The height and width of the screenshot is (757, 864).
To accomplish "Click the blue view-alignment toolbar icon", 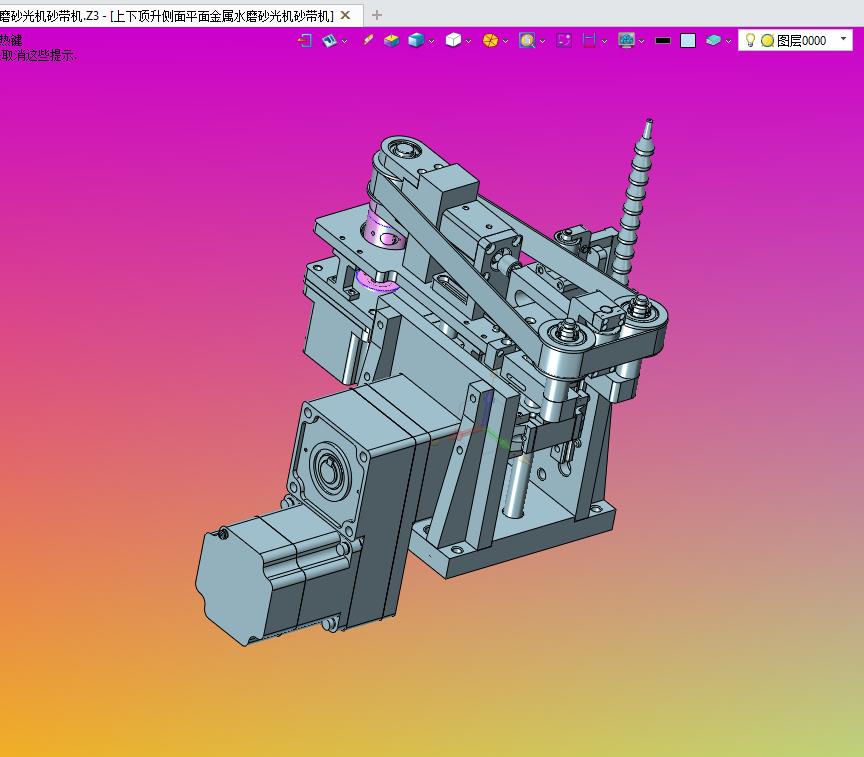I will (x=330, y=40).
